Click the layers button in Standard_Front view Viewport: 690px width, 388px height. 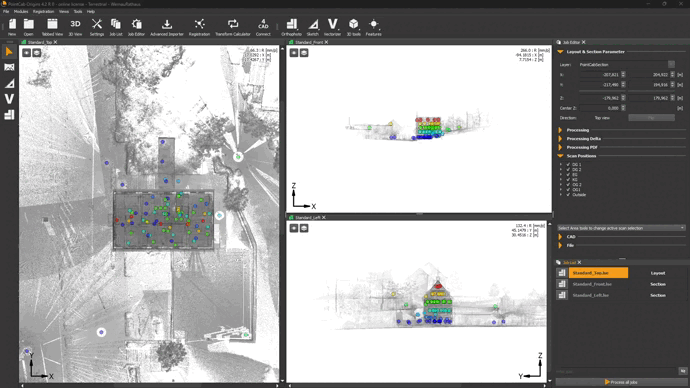(x=304, y=53)
